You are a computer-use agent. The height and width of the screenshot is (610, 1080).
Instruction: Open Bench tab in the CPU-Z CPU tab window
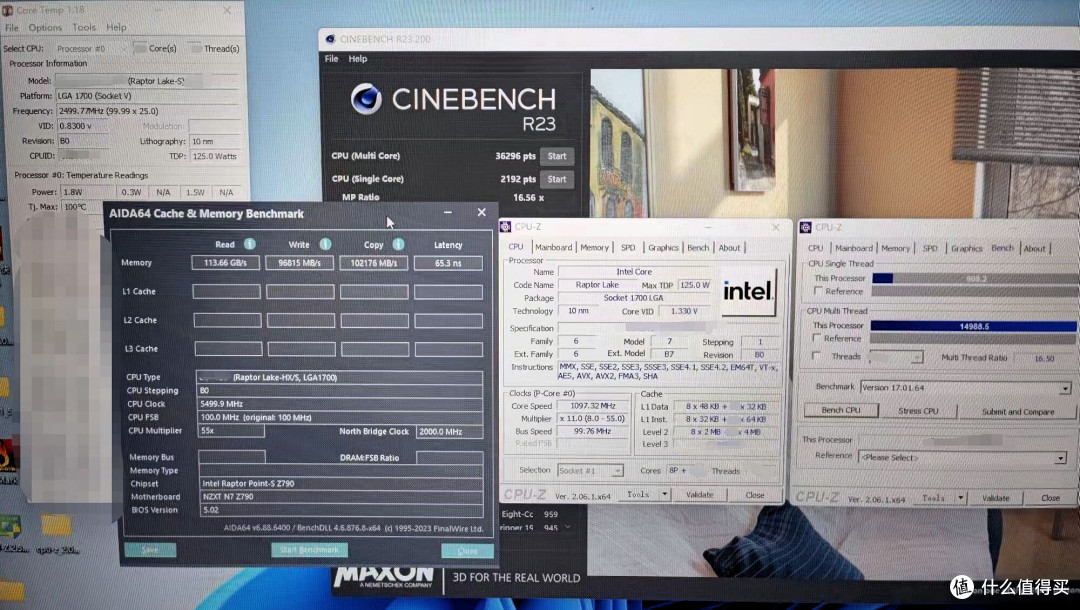click(x=698, y=248)
